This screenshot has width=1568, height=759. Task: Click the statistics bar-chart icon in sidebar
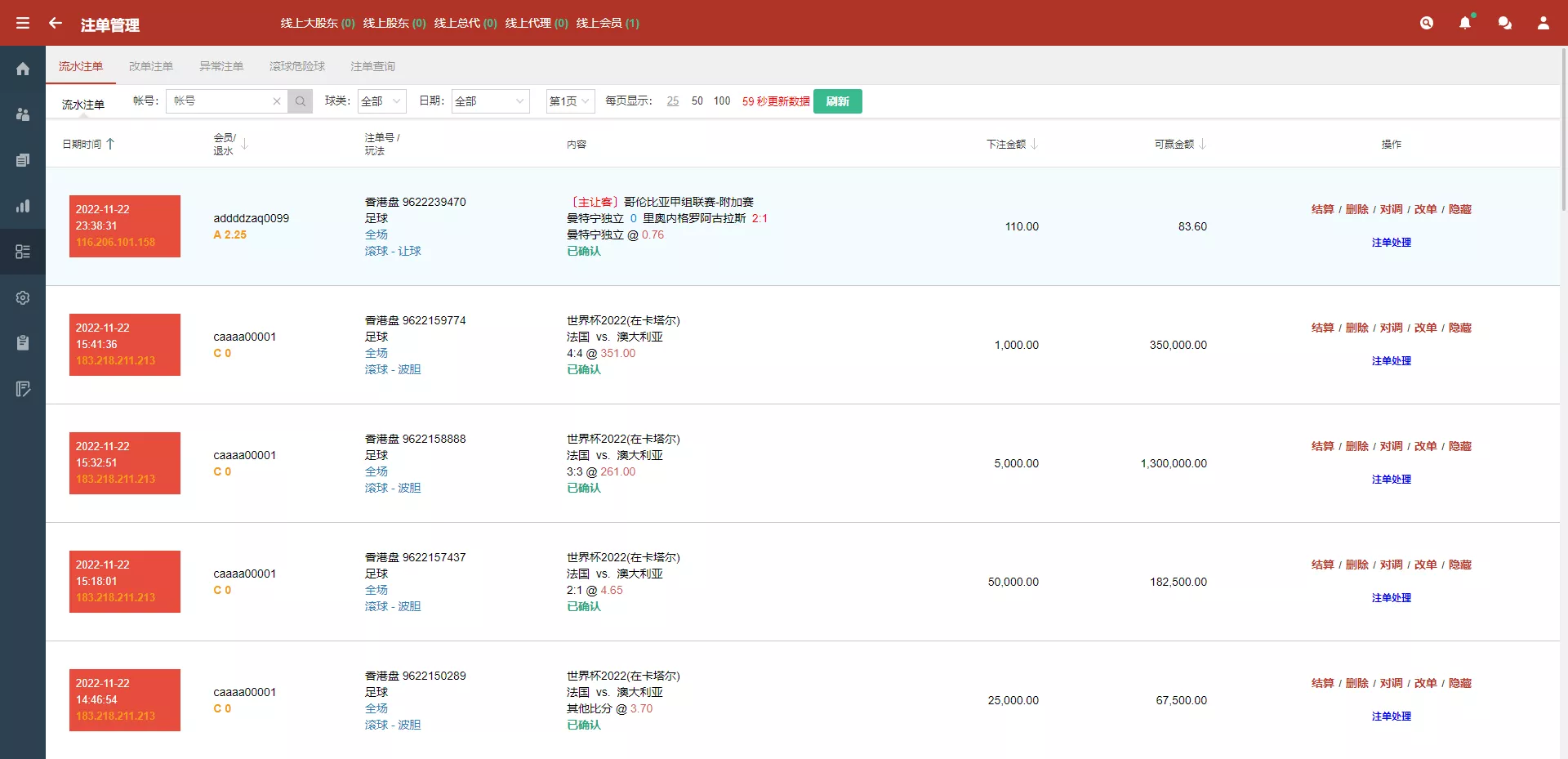22,206
